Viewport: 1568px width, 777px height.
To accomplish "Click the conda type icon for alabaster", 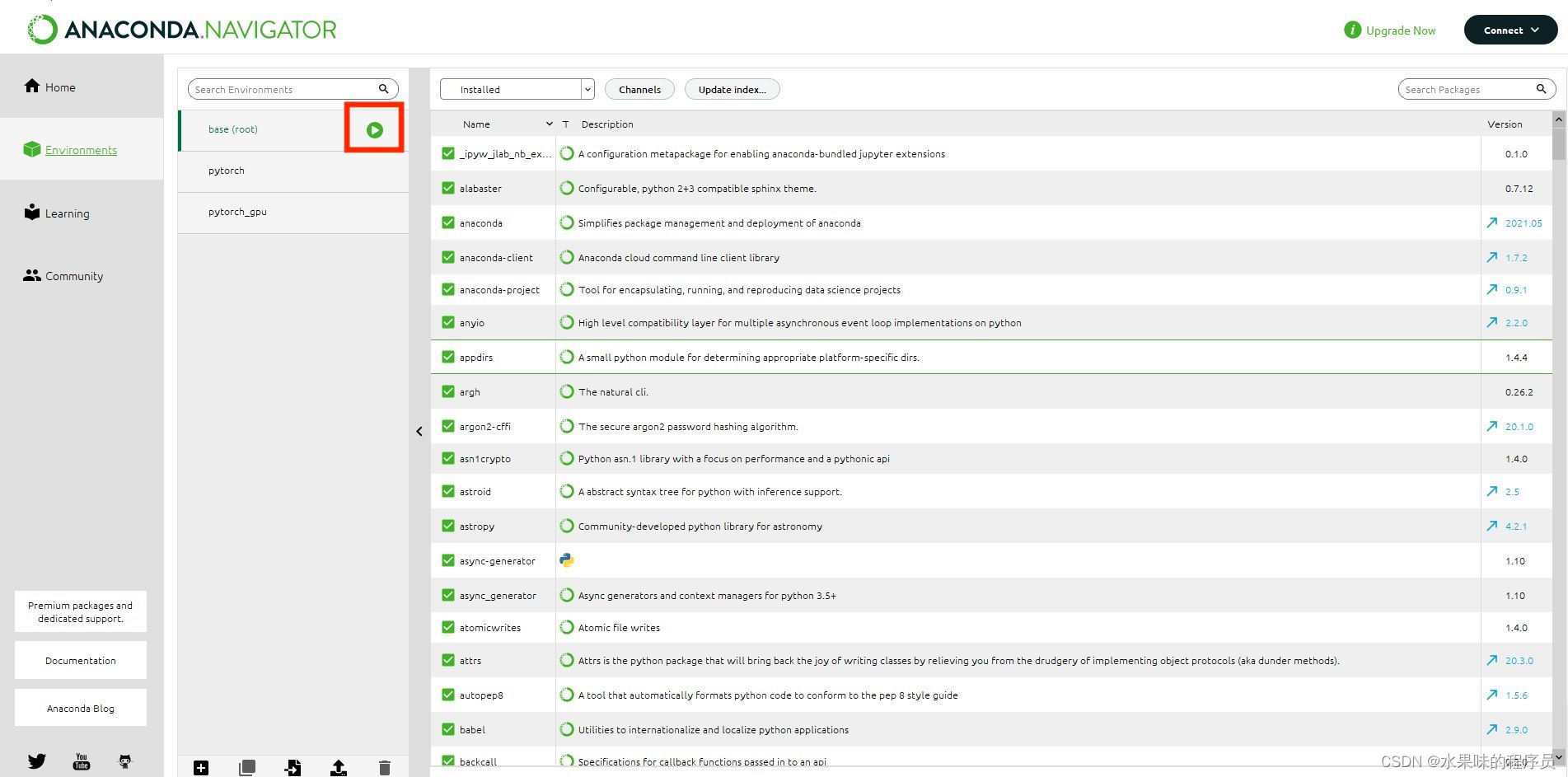I will [567, 188].
